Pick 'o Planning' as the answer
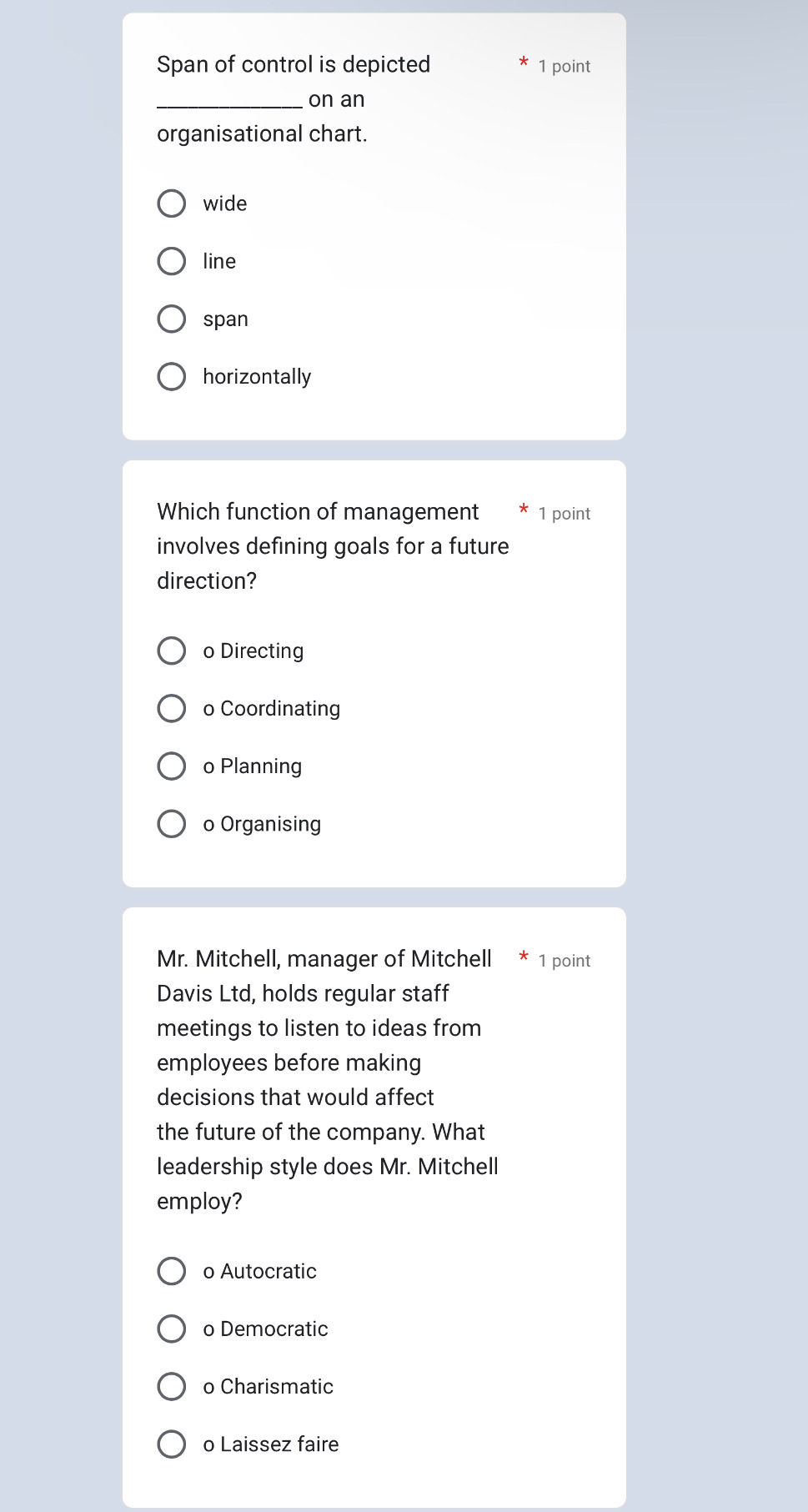 172,766
